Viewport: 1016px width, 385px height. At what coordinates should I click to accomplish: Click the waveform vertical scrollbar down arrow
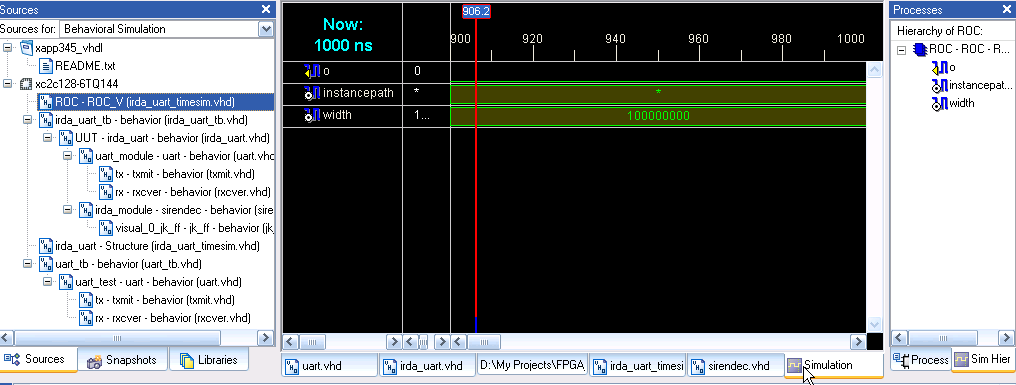pos(874,324)
